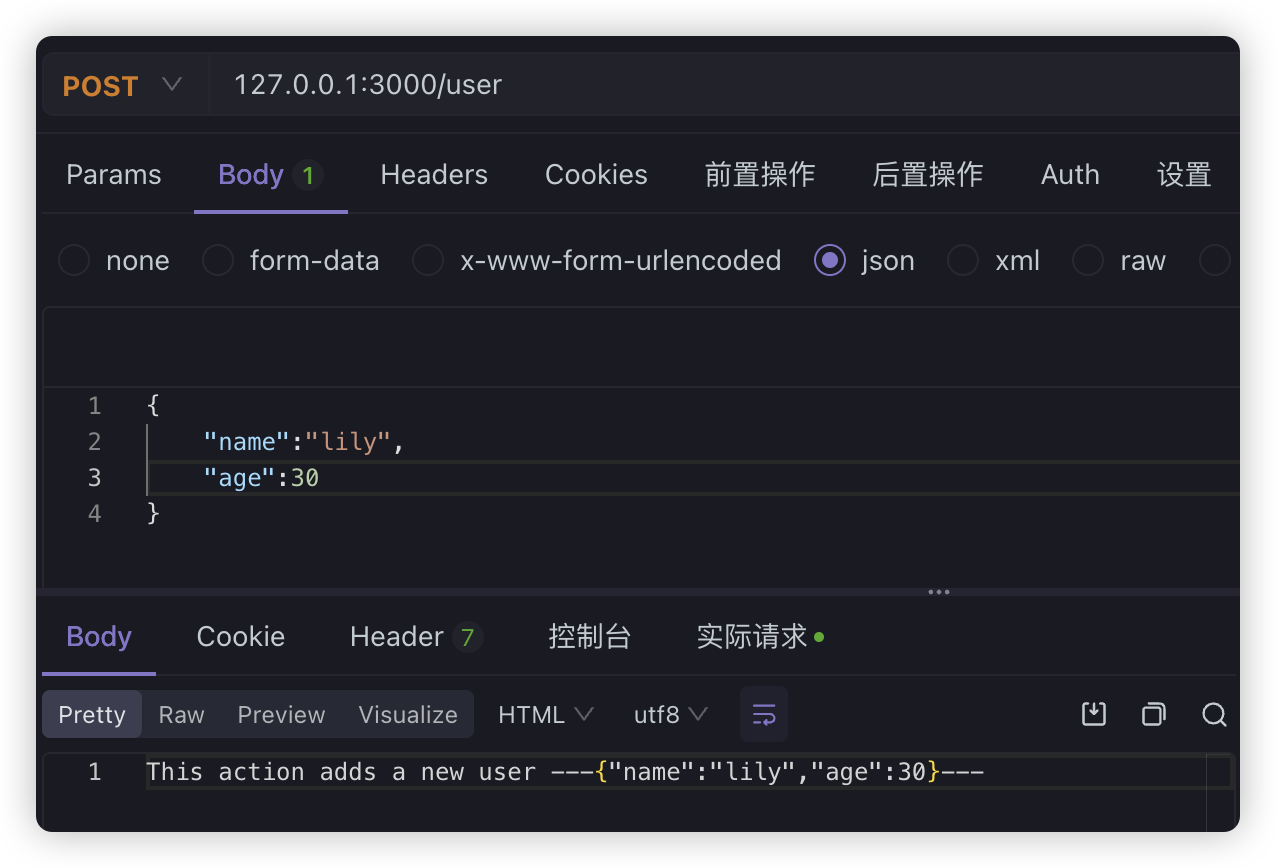Select the xml body type radio button

[x=962, y=260]
